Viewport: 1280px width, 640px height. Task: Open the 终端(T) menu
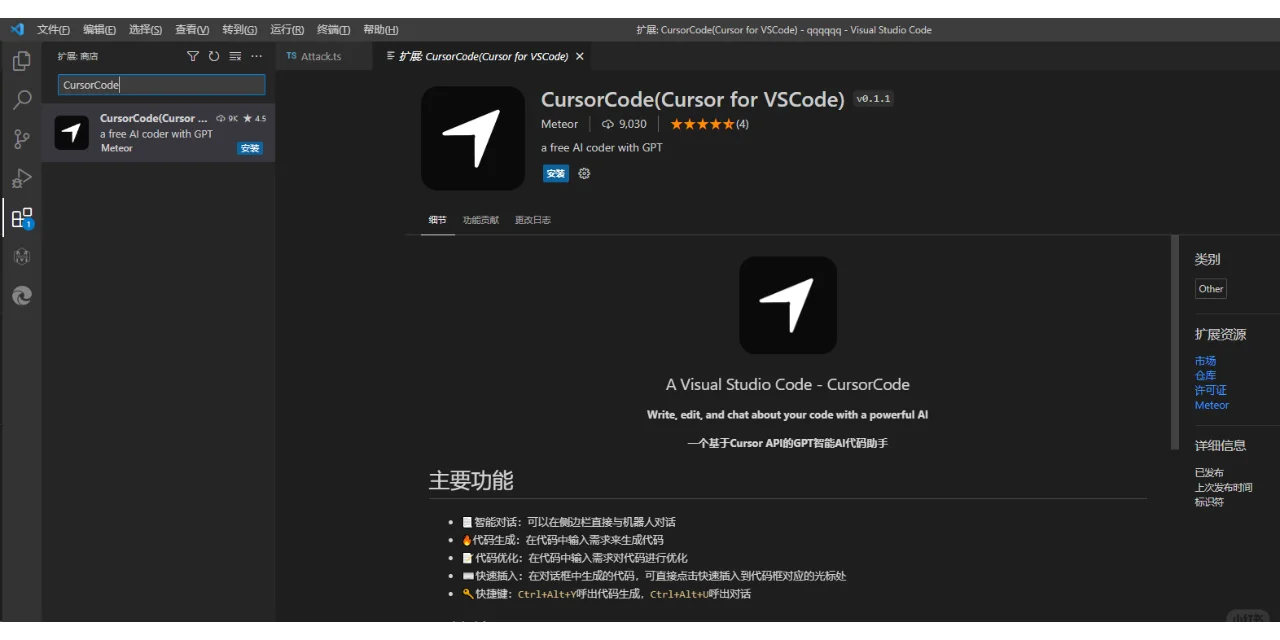click(333, 30)
